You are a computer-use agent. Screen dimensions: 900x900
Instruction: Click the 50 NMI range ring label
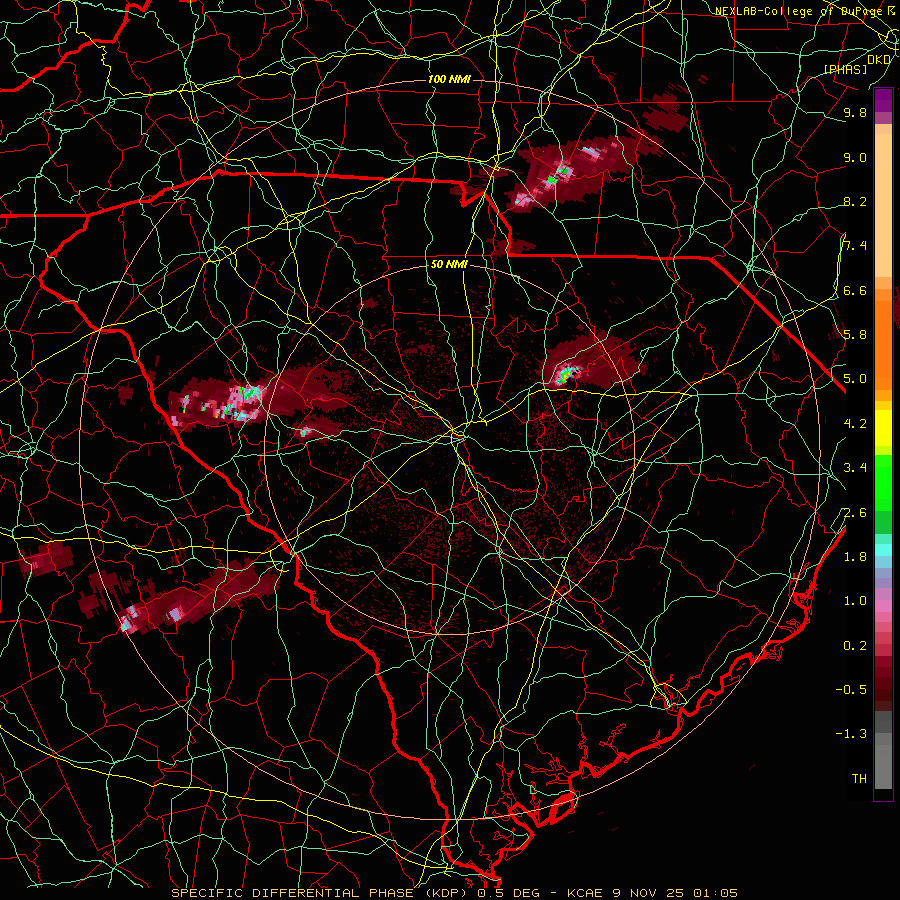click(449, 264)
